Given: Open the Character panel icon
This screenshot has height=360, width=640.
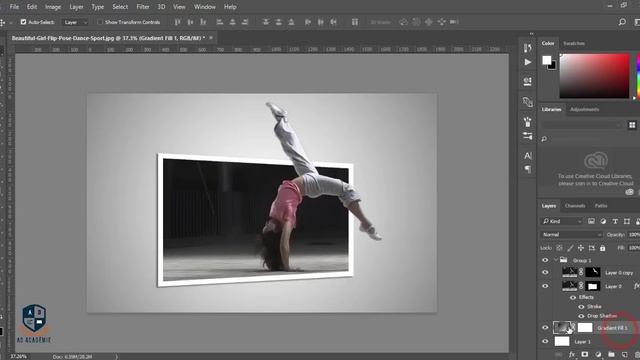Looking at the screenshot, I should coord(527,156).
